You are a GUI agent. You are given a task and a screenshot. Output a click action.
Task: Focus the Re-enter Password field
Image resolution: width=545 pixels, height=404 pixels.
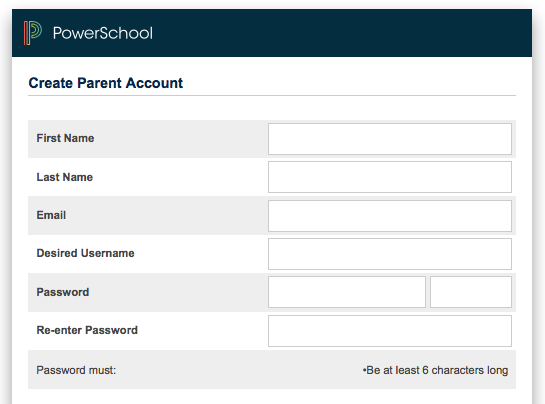390,331
